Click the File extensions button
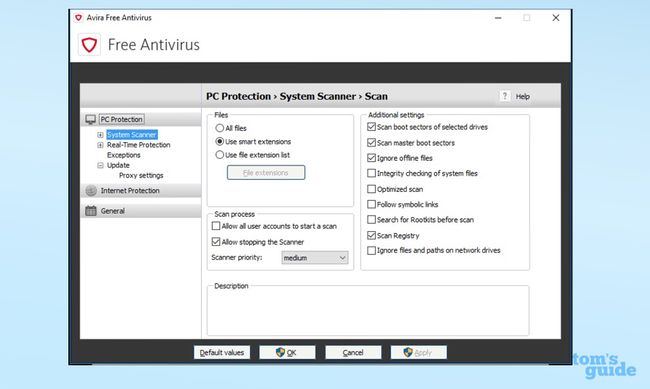Screen dimensions: 650x389 tap(266, 173)
